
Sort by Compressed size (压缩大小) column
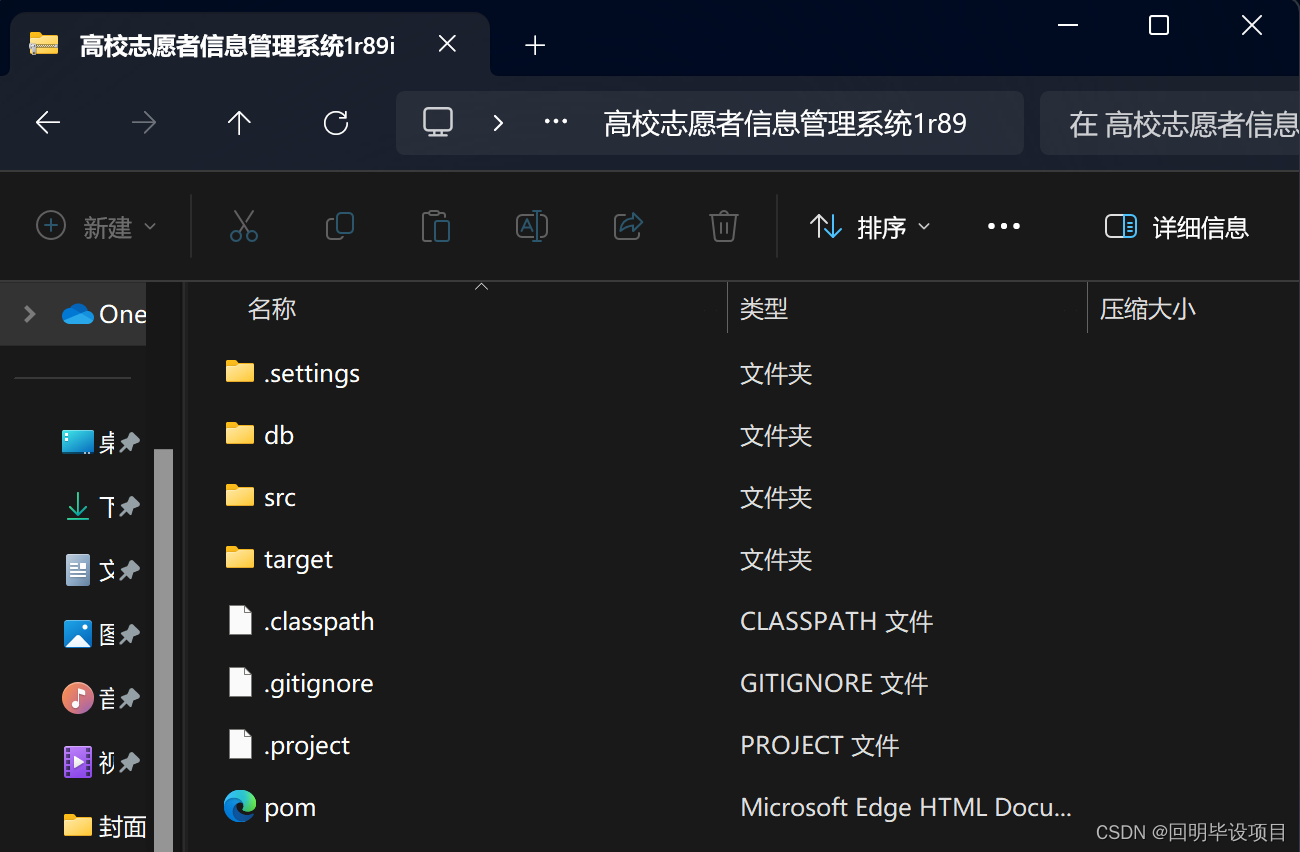[1148, 309]
